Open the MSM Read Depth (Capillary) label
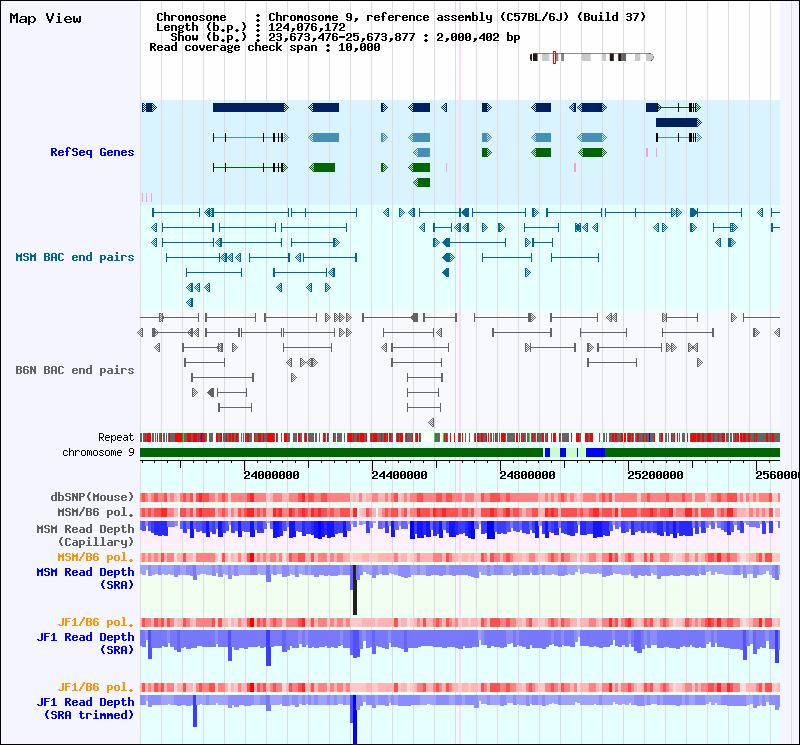Viewport: 800px width, 745px height. coord(85,534)
